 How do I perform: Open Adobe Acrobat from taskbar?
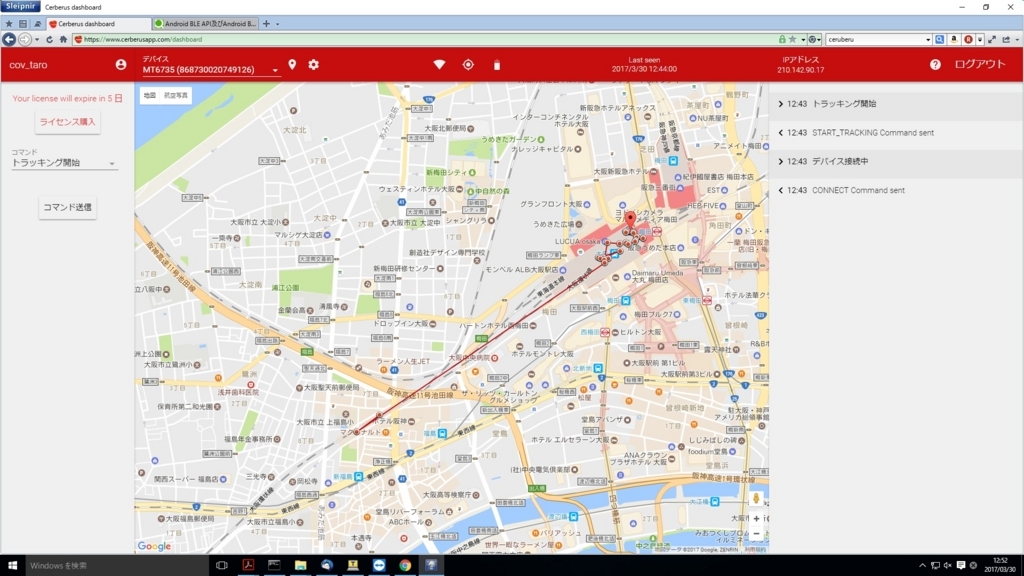pos(248,566)
